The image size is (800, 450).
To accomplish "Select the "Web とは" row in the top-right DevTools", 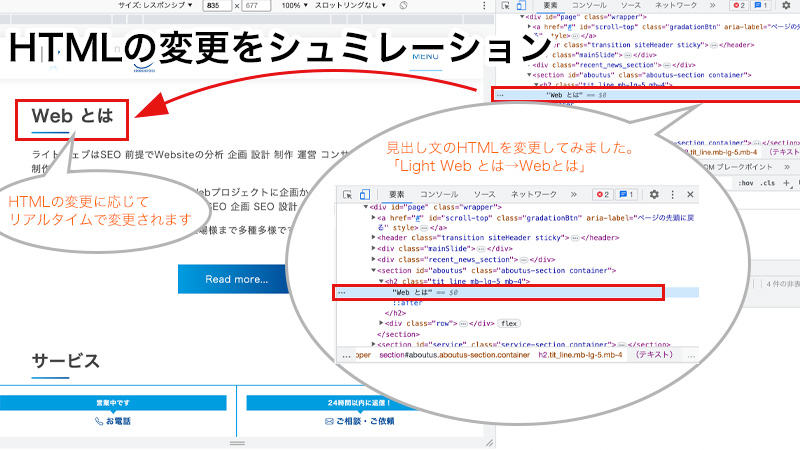I will coord(646,95).
